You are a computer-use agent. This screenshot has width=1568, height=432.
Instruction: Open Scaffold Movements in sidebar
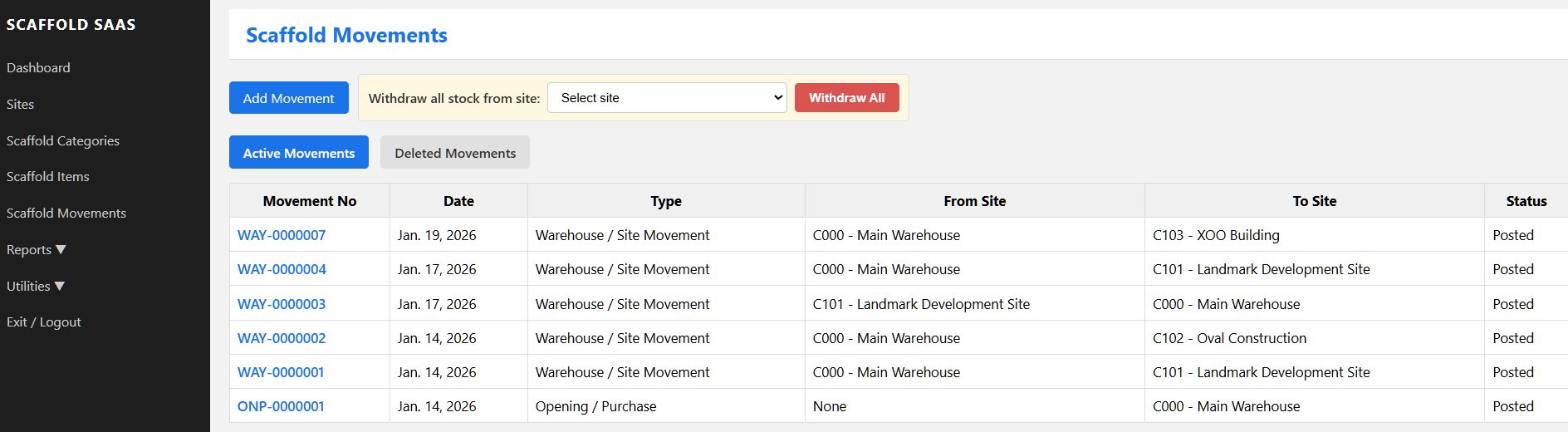click(66, 214)
